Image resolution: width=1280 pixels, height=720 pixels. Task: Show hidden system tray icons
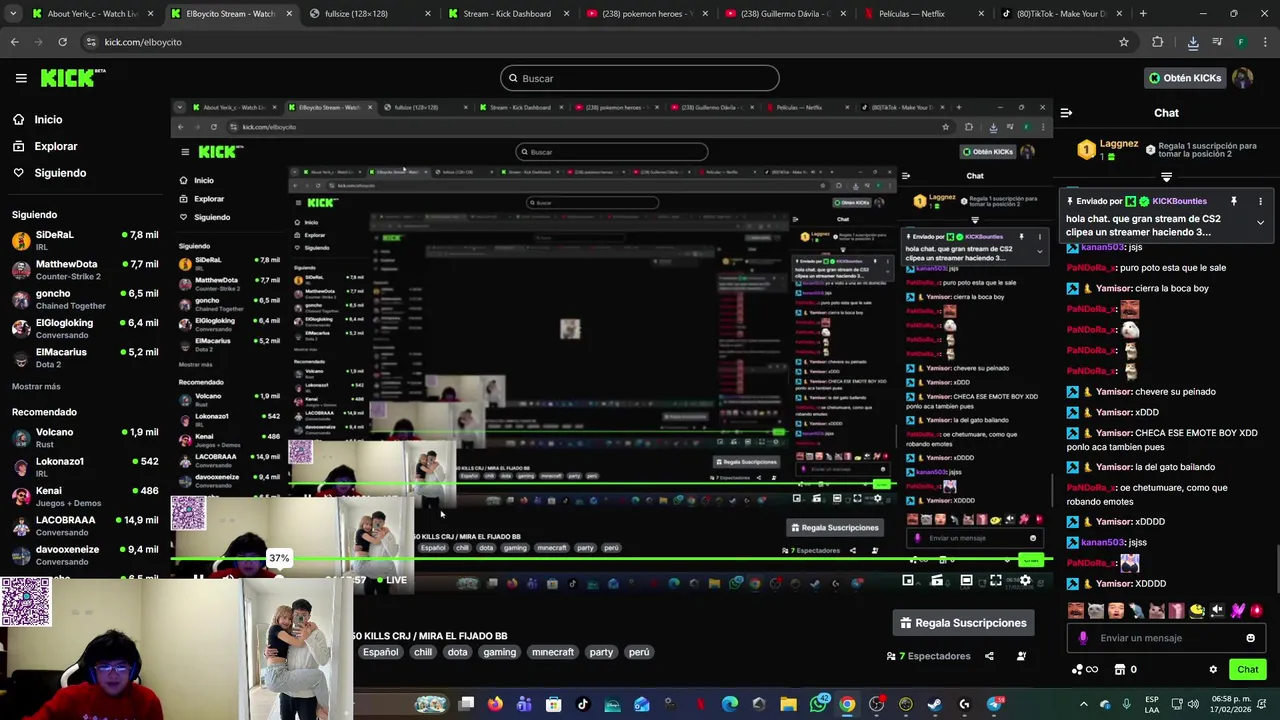pyautogui.click(x=1083, y=705)
